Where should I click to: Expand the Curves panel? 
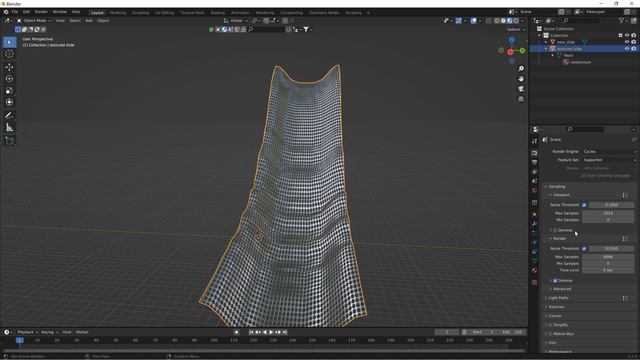[555, 316]
